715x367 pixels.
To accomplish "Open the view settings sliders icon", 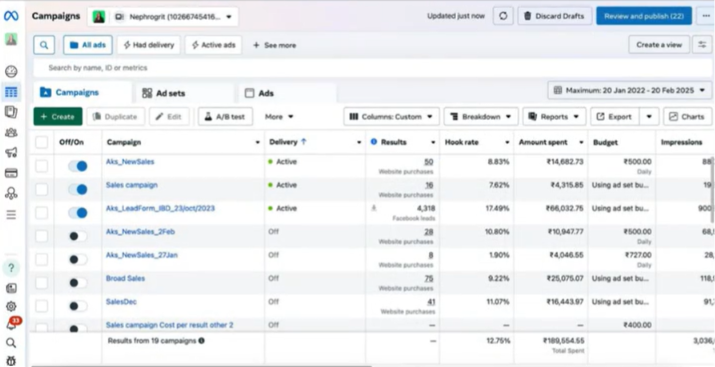I will [702, 45].
